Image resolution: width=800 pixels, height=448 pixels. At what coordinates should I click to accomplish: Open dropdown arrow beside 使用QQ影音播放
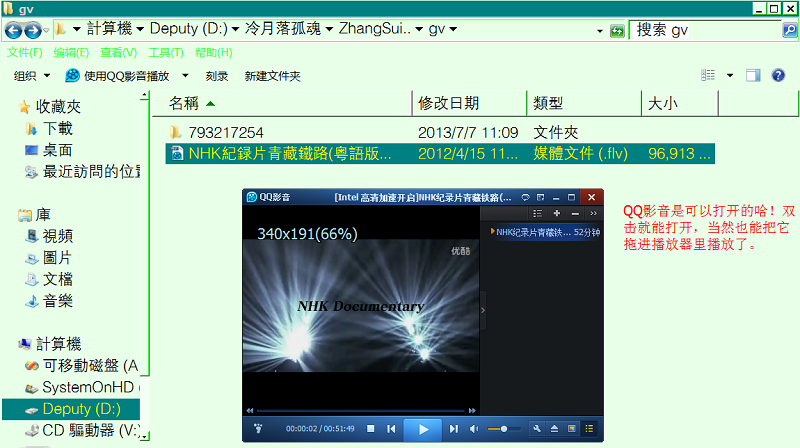click(185, 76)
